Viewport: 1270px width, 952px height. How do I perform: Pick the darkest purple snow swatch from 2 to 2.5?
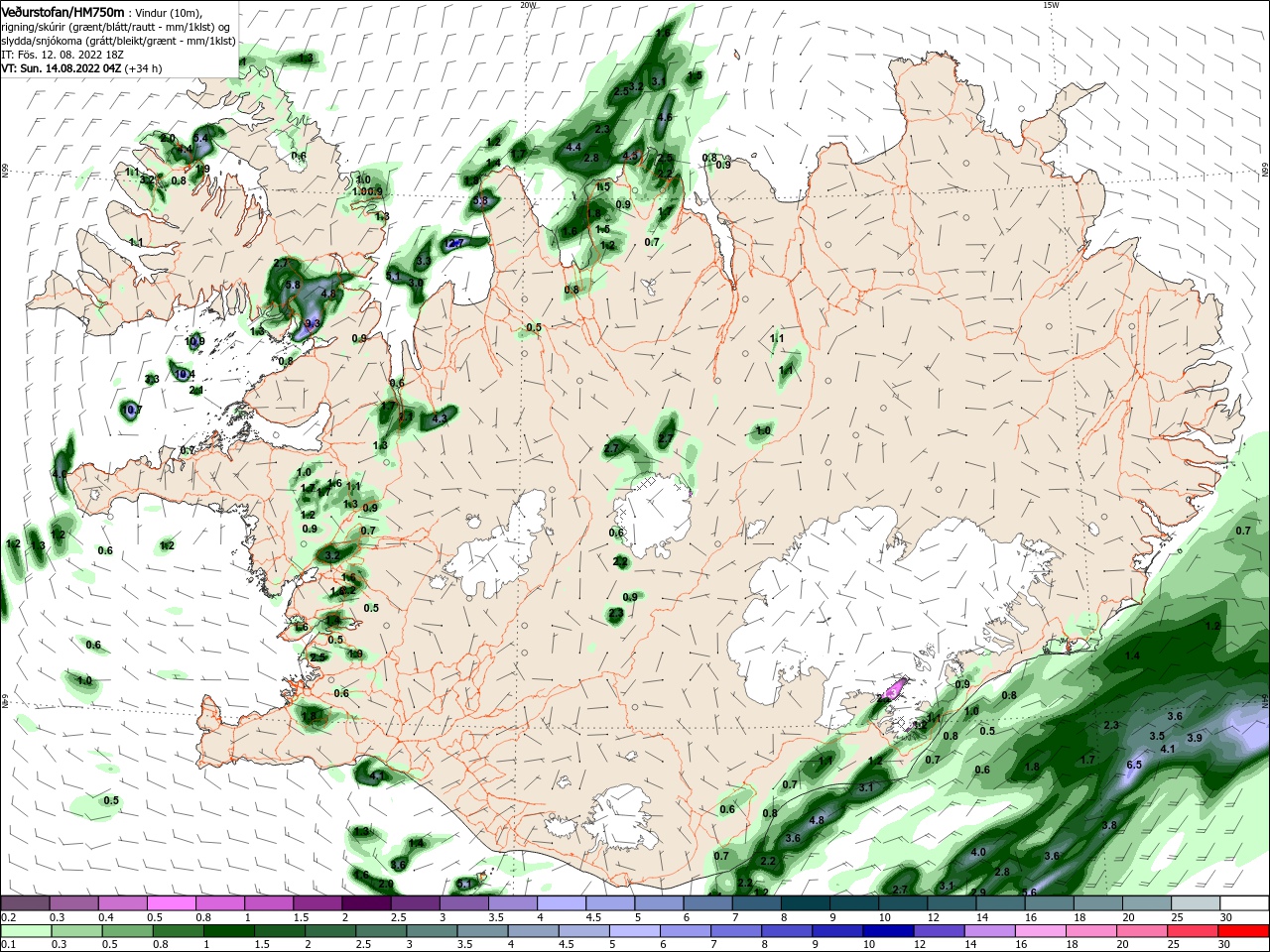pyautogui.click(x=366, y=903)
